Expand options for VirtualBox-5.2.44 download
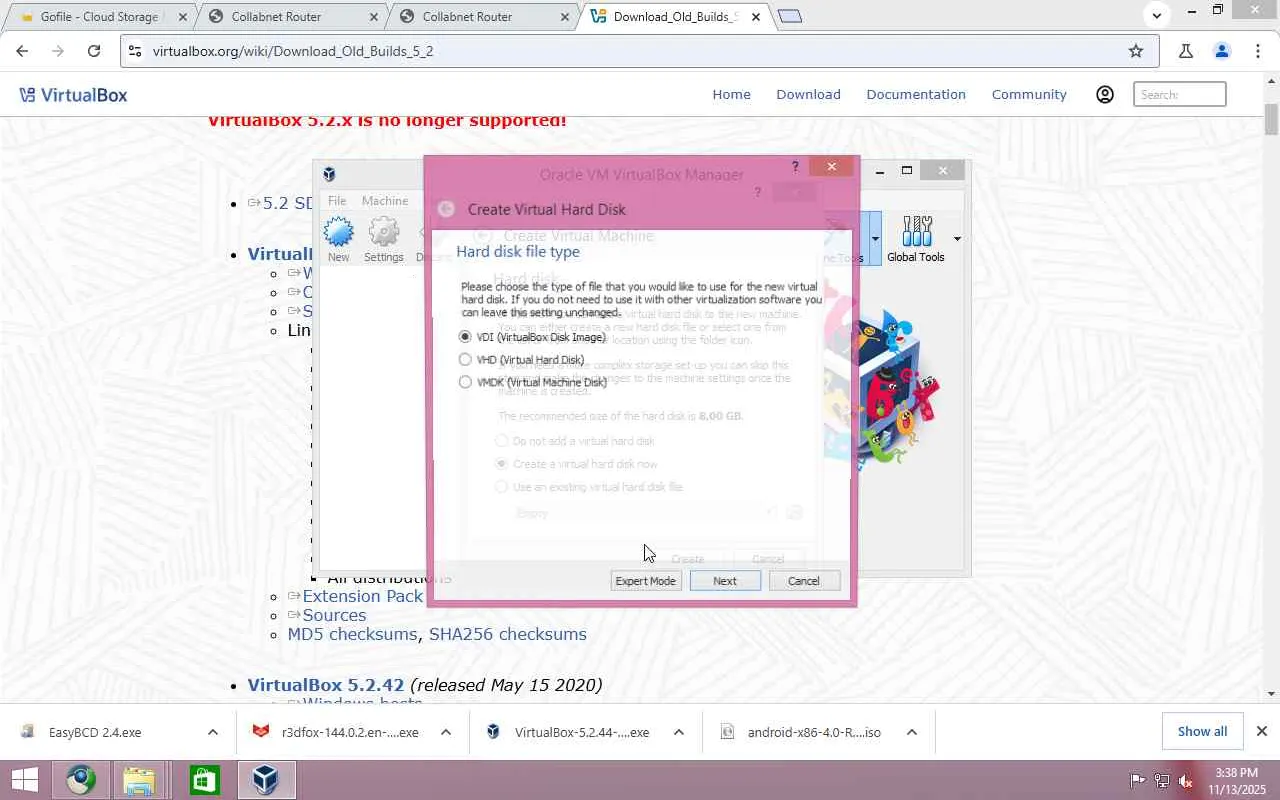Image resolution: width=1280 pixels, height=800 pixels. (x=678, y=732)
